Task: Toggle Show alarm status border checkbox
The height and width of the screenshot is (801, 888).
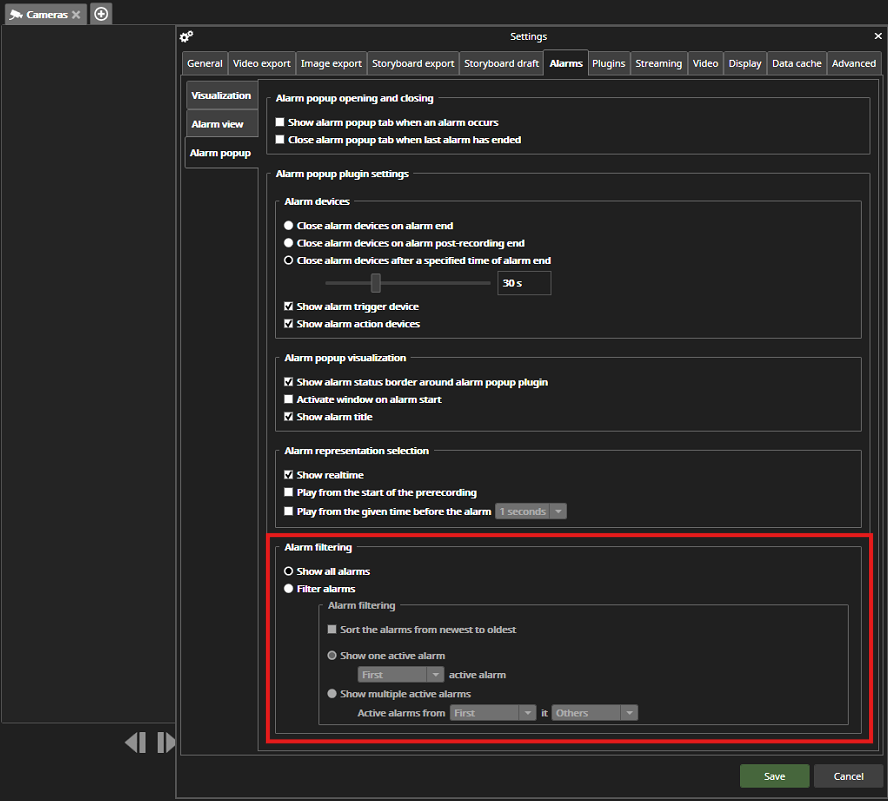Action: (x=289, y=382)
